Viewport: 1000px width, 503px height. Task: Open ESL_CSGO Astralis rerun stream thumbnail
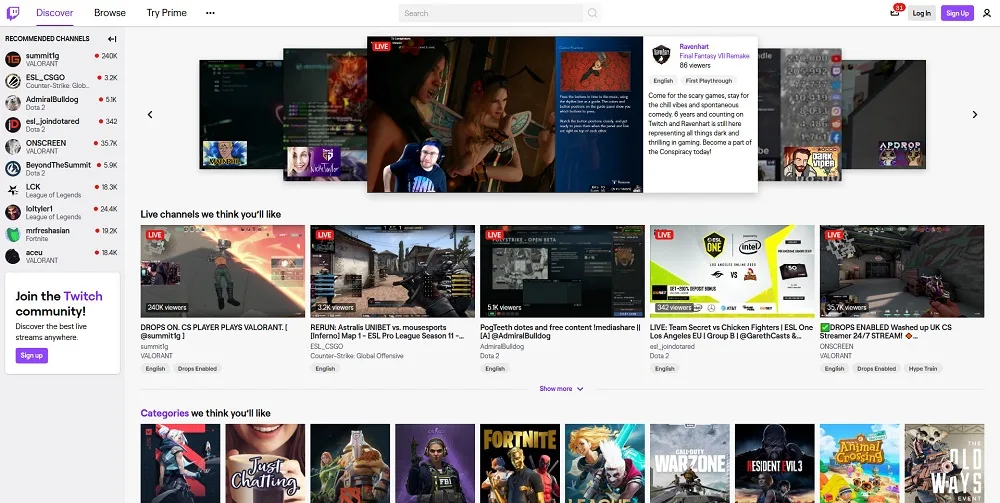coord(392,271)
